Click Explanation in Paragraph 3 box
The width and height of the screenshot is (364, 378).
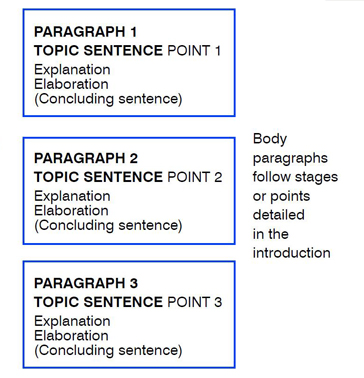coord(72,321)
